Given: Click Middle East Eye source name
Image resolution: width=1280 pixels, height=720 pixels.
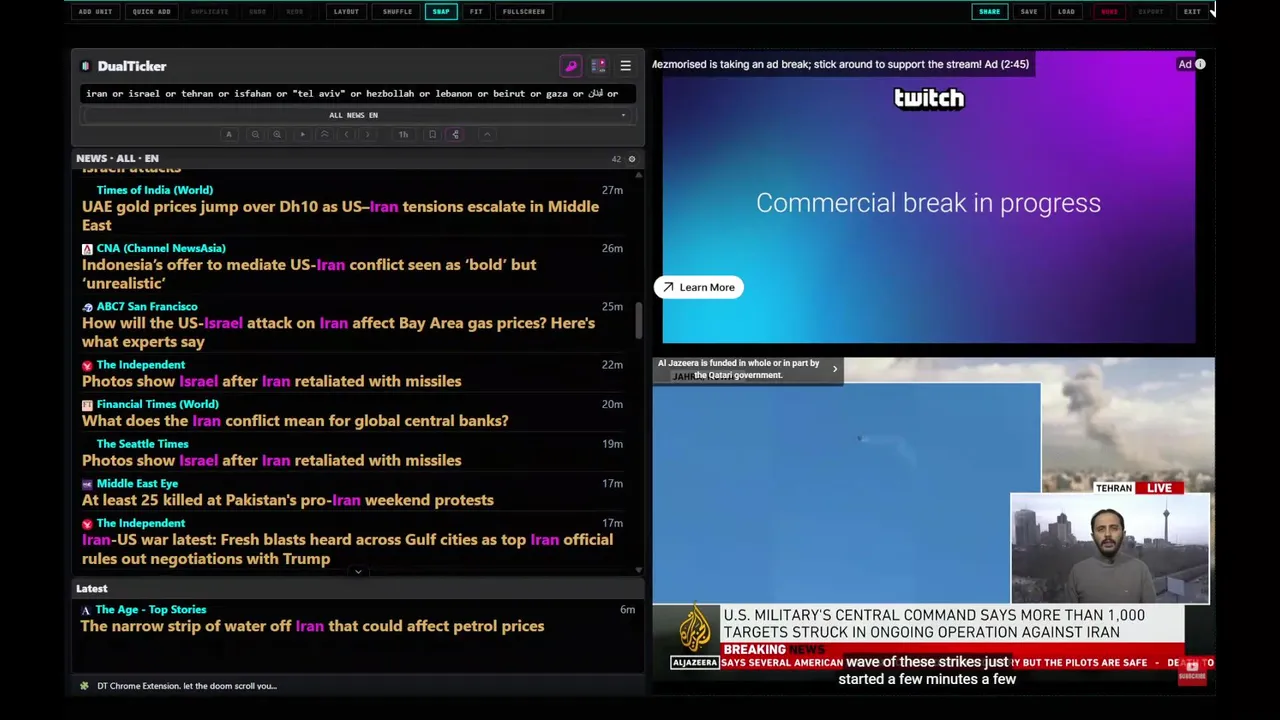Looking at the screenshot, I should point(137,484).
